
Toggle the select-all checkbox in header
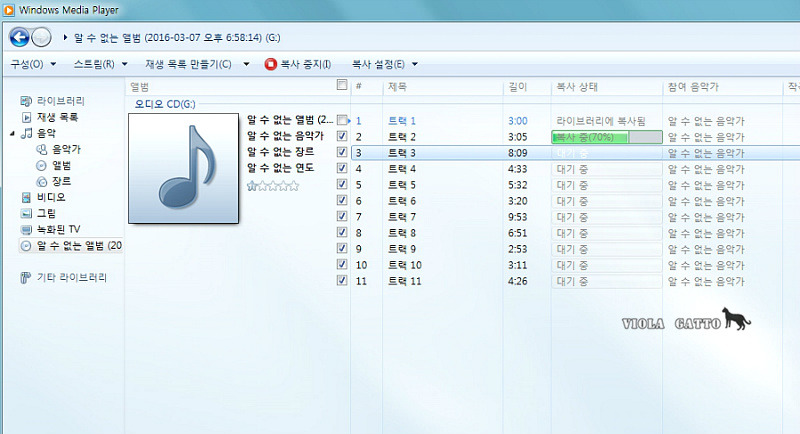[342, 85]
